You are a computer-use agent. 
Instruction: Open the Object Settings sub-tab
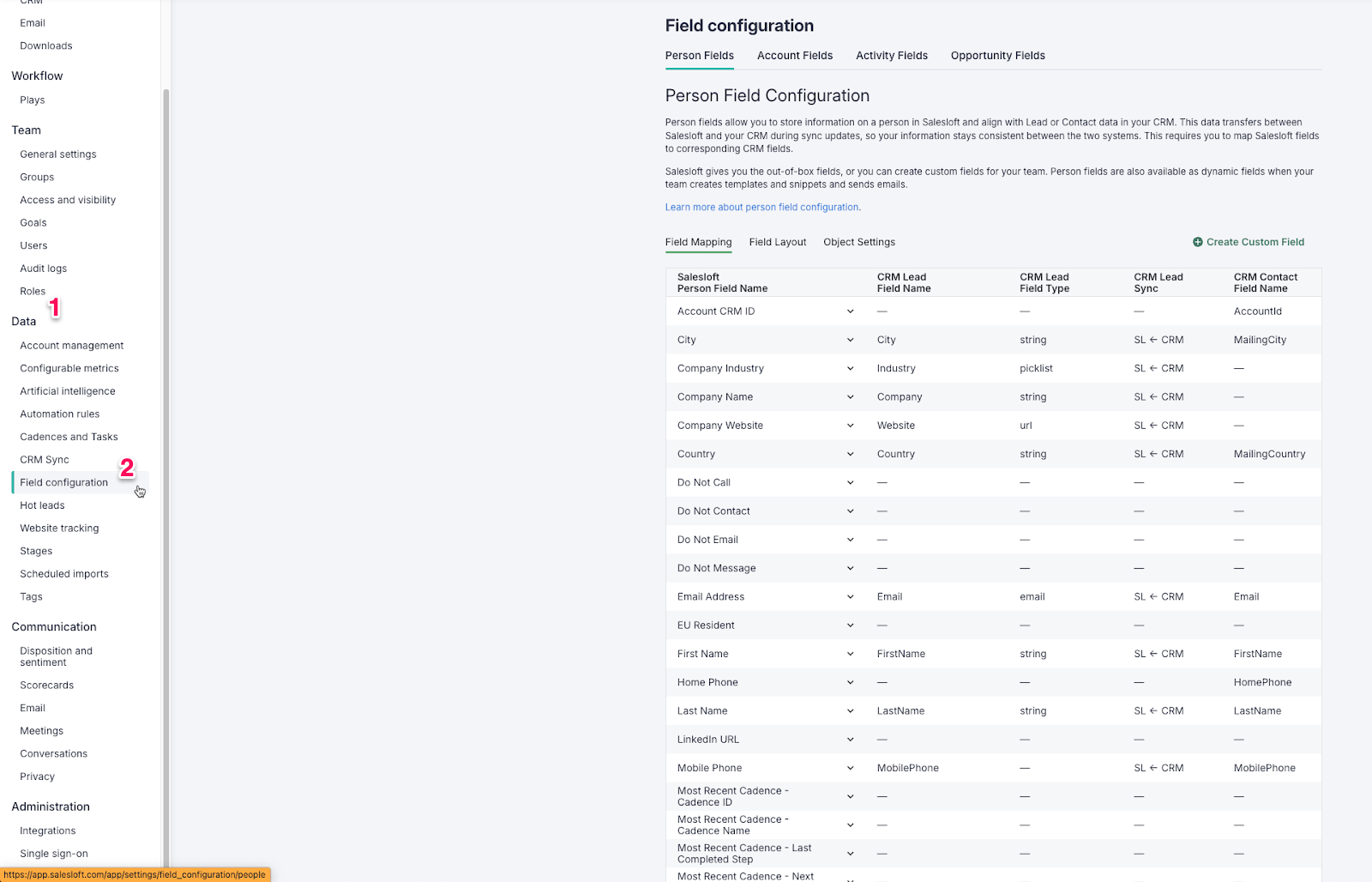click(x=858, y=242)
